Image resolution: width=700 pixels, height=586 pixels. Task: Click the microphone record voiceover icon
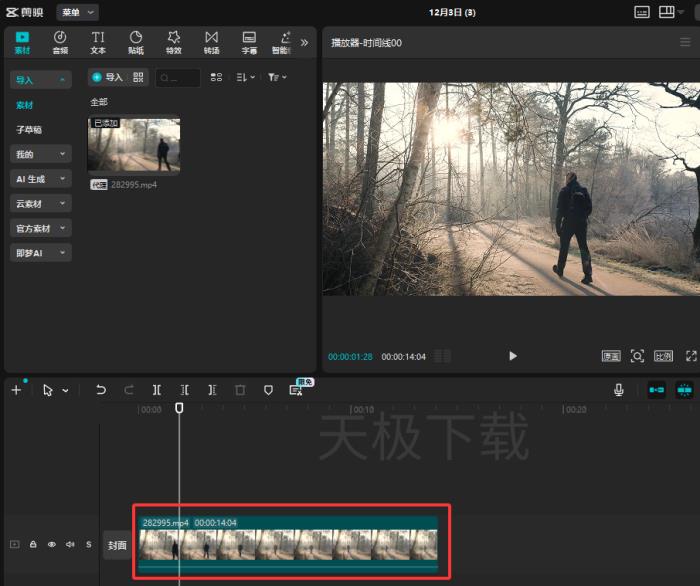(619, 390)
